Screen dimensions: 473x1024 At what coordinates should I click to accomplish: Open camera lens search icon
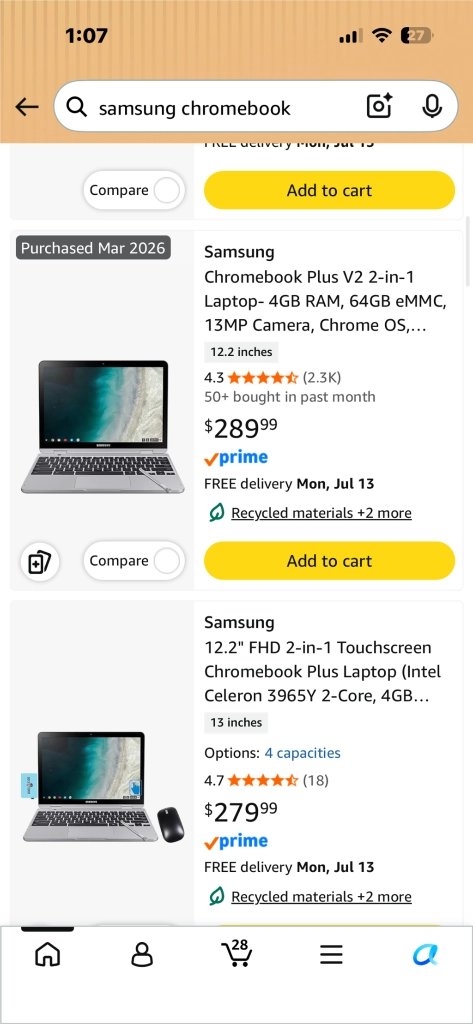tap(379, 106)
